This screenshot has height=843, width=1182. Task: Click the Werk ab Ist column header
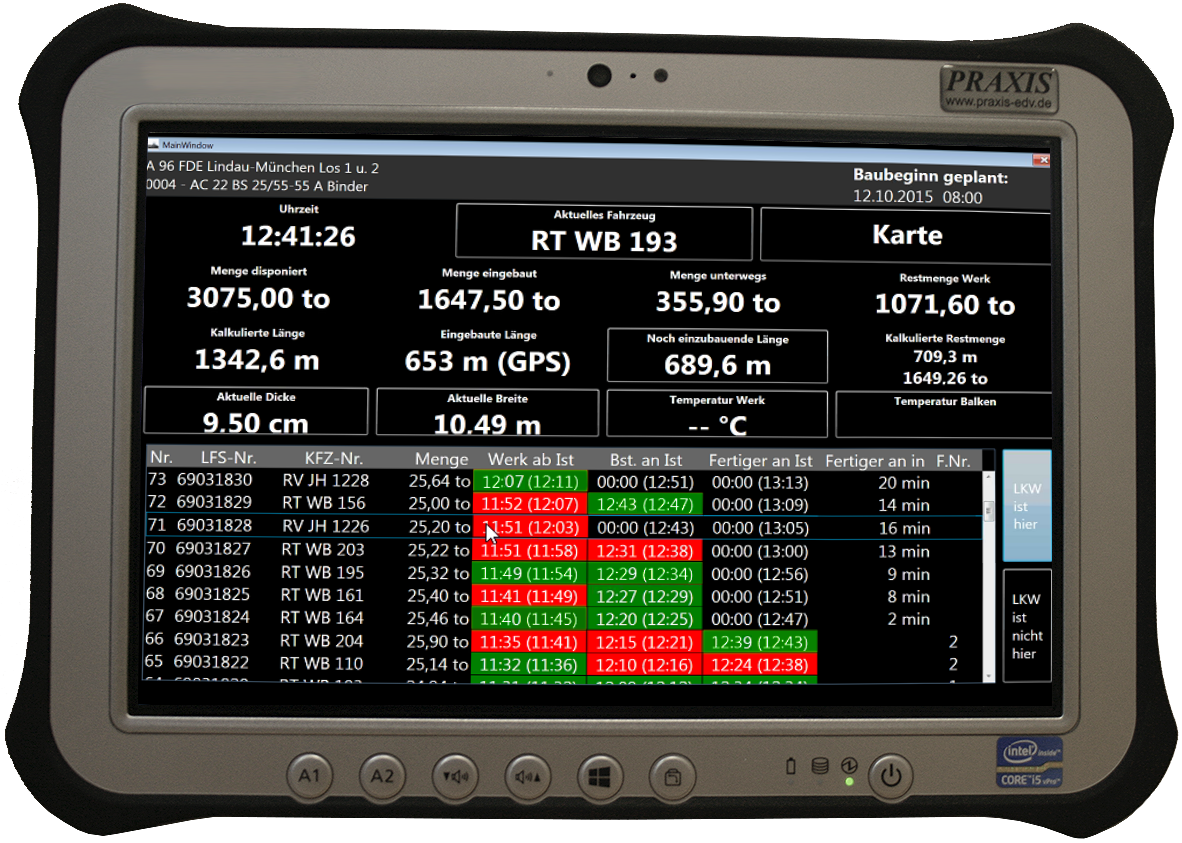(x=531, y=459)
